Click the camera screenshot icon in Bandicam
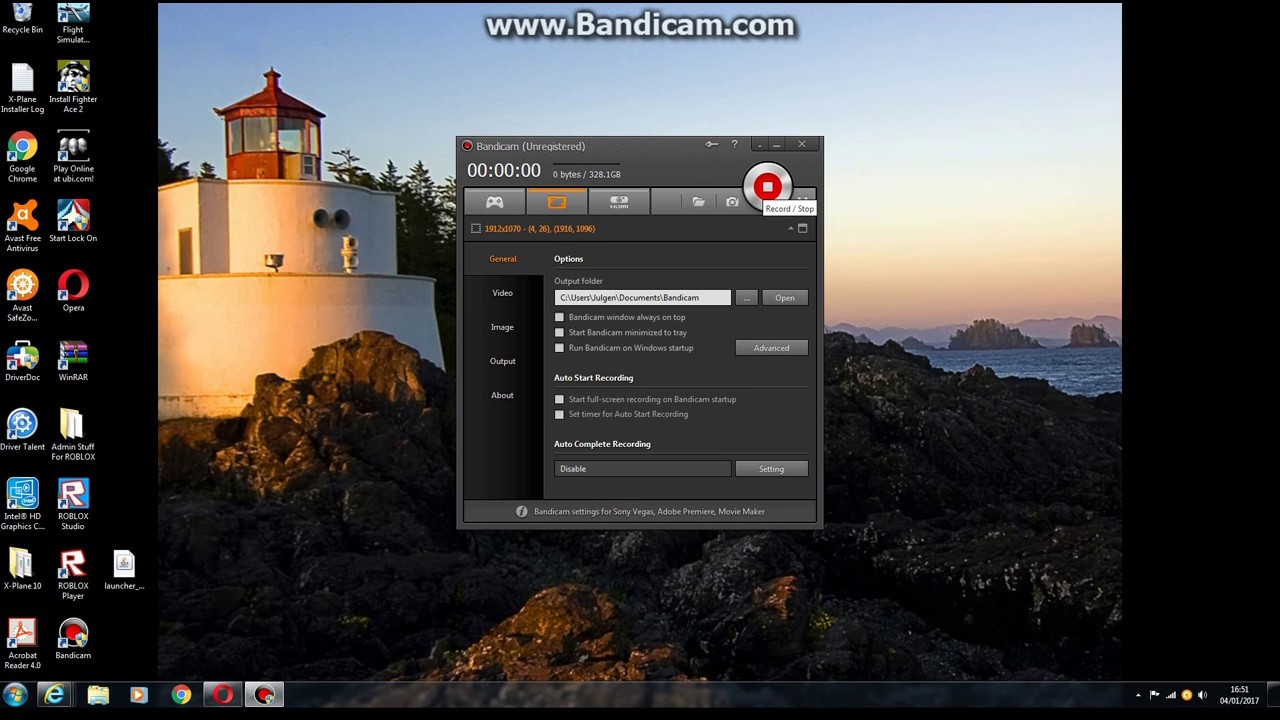 click(732, 202)
